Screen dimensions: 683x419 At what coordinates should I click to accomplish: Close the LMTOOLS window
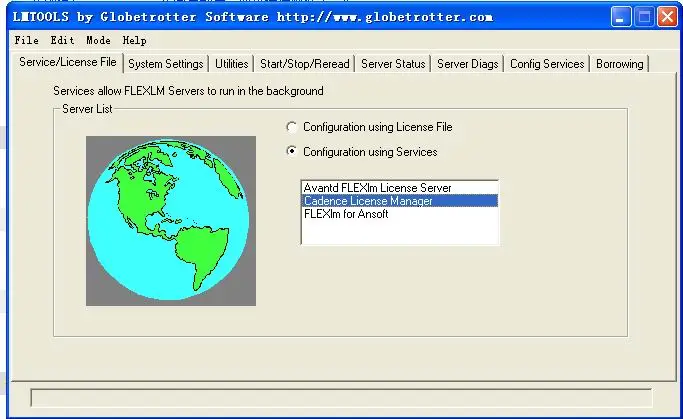(667, 17)
